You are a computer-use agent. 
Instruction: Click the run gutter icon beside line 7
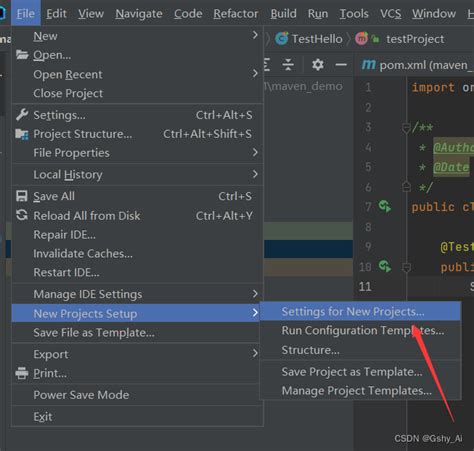pyautogui.click(x=385, y=207)
